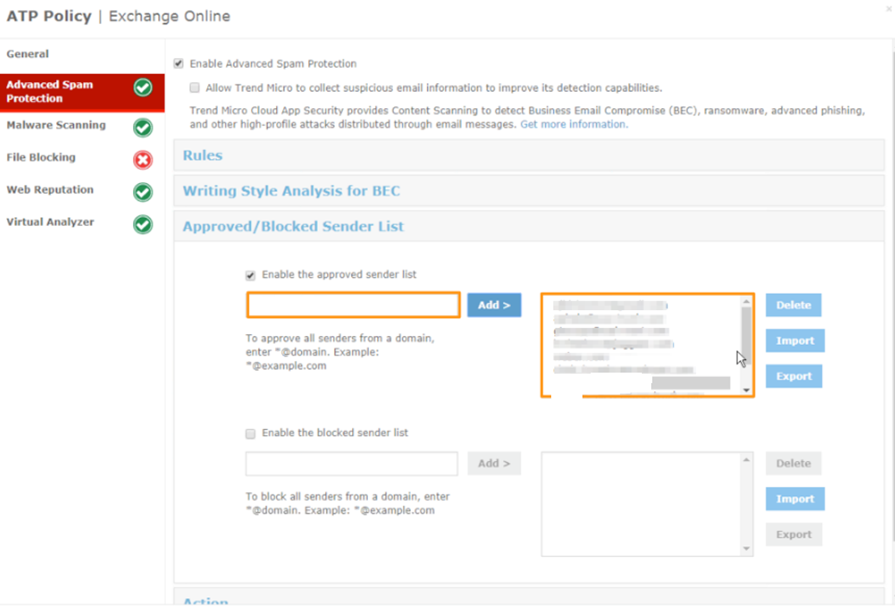Click green check icon beside Malware Scanning

pyautogui.click(x=143, y=127)
